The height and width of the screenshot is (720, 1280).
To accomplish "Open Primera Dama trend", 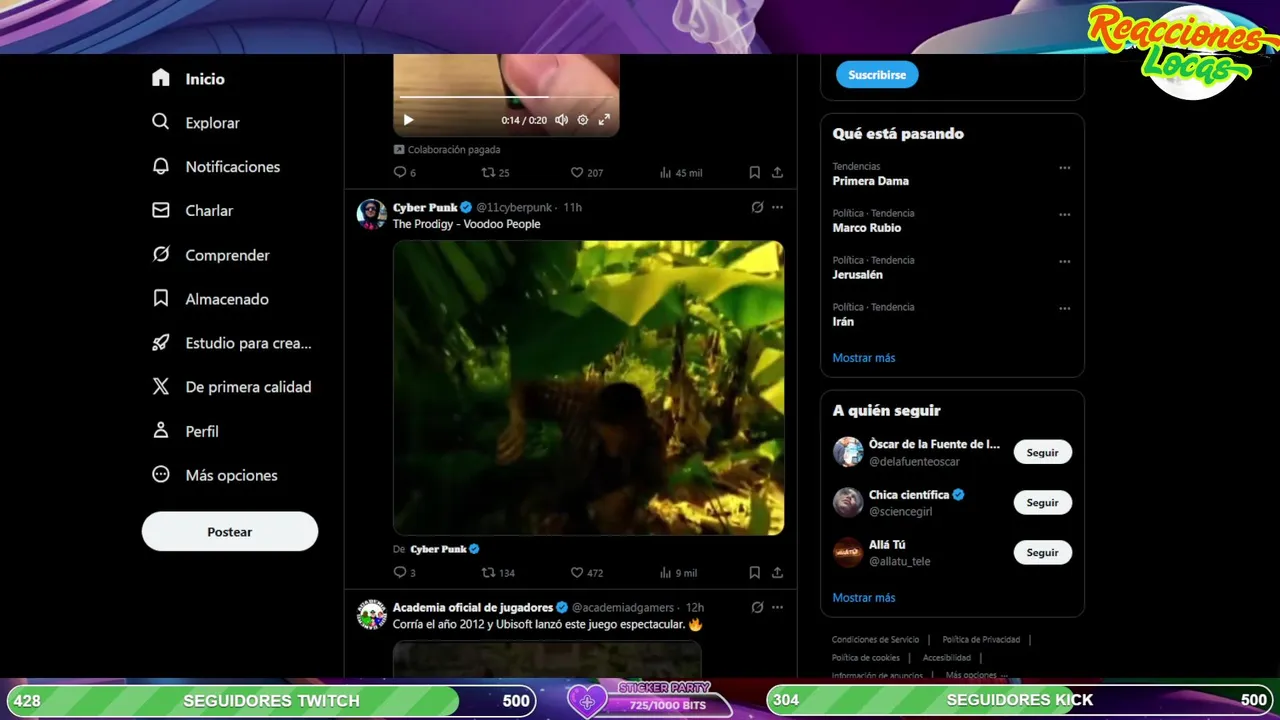I will point(870,181).
